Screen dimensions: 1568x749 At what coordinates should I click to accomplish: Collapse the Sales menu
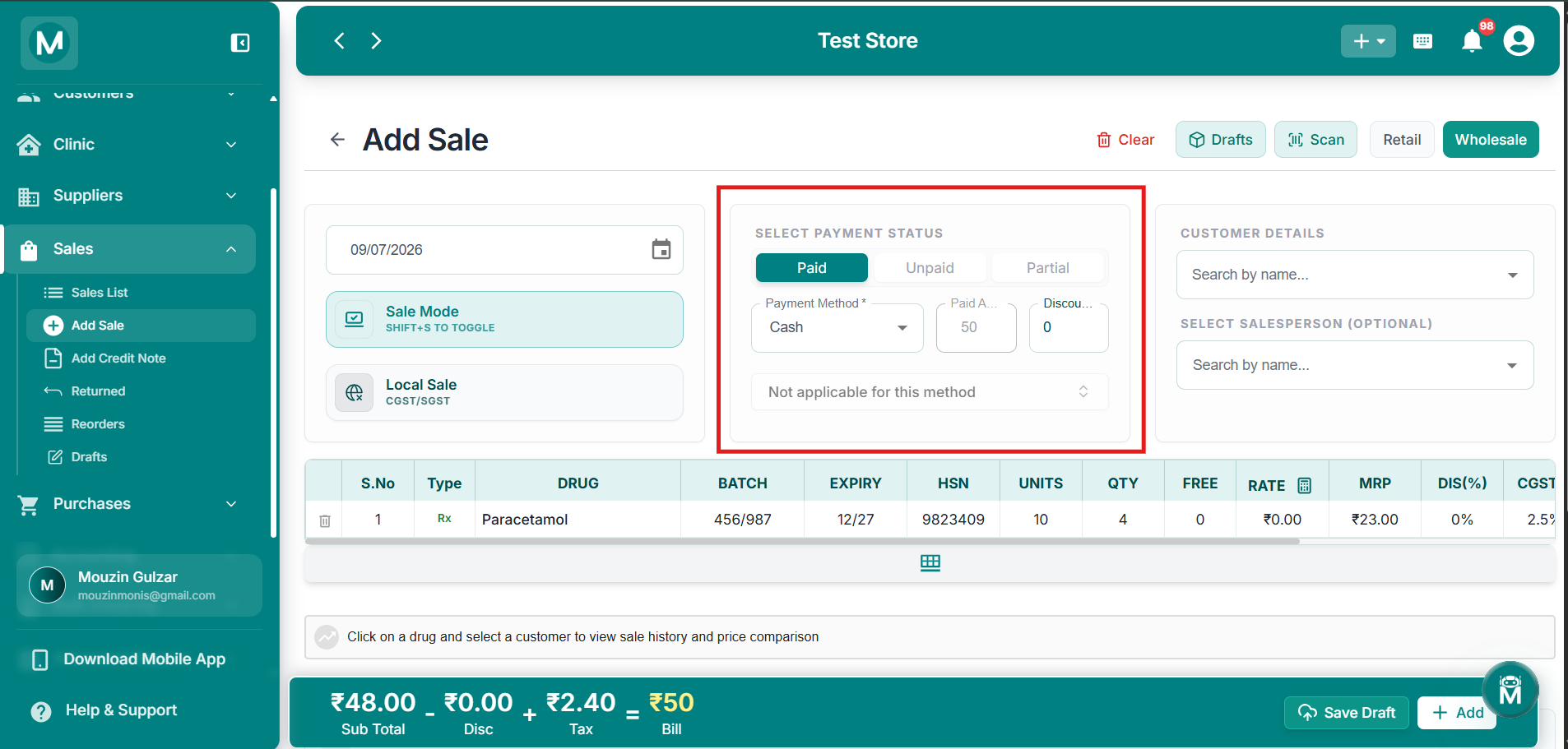[x=128, y=249]
